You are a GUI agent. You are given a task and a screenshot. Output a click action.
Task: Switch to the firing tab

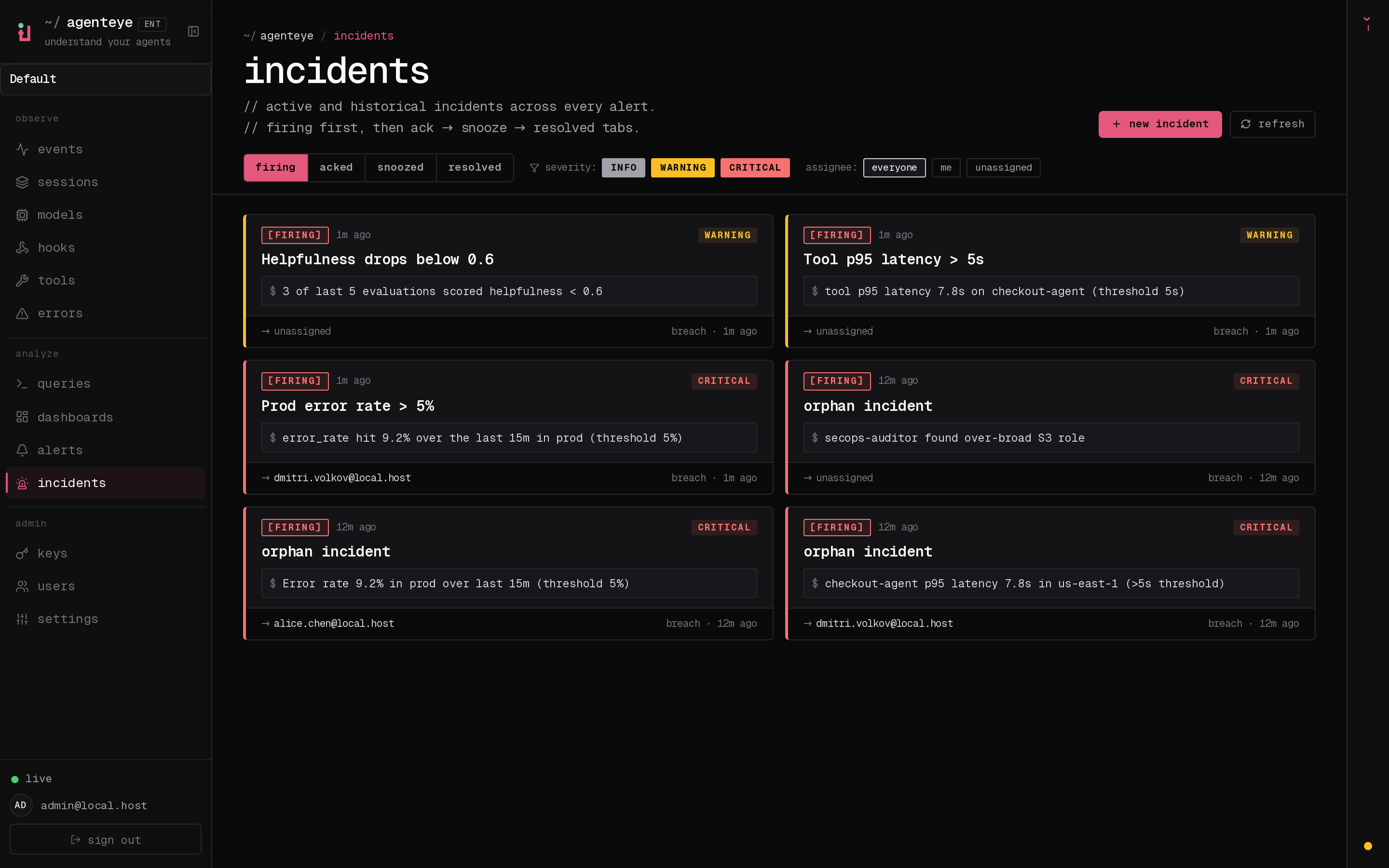[275, 168]
